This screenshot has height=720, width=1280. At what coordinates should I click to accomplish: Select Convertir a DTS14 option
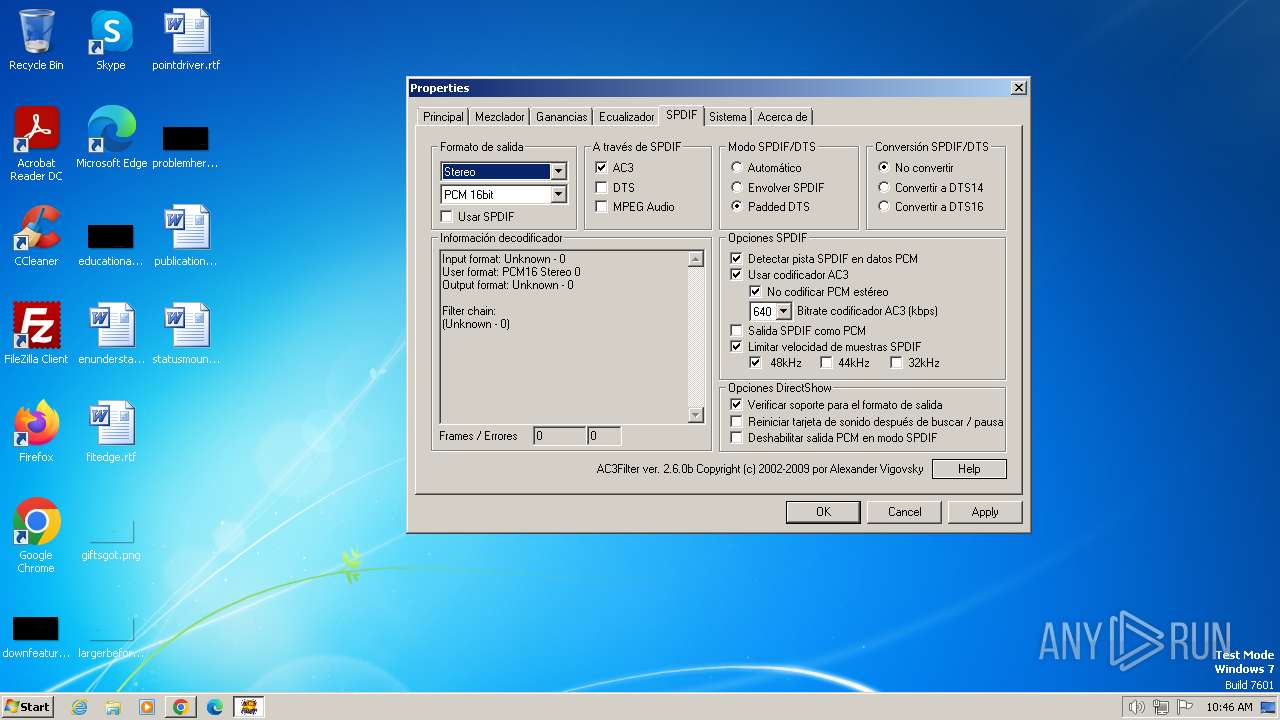pyautogui.click(x=884, y=187)
